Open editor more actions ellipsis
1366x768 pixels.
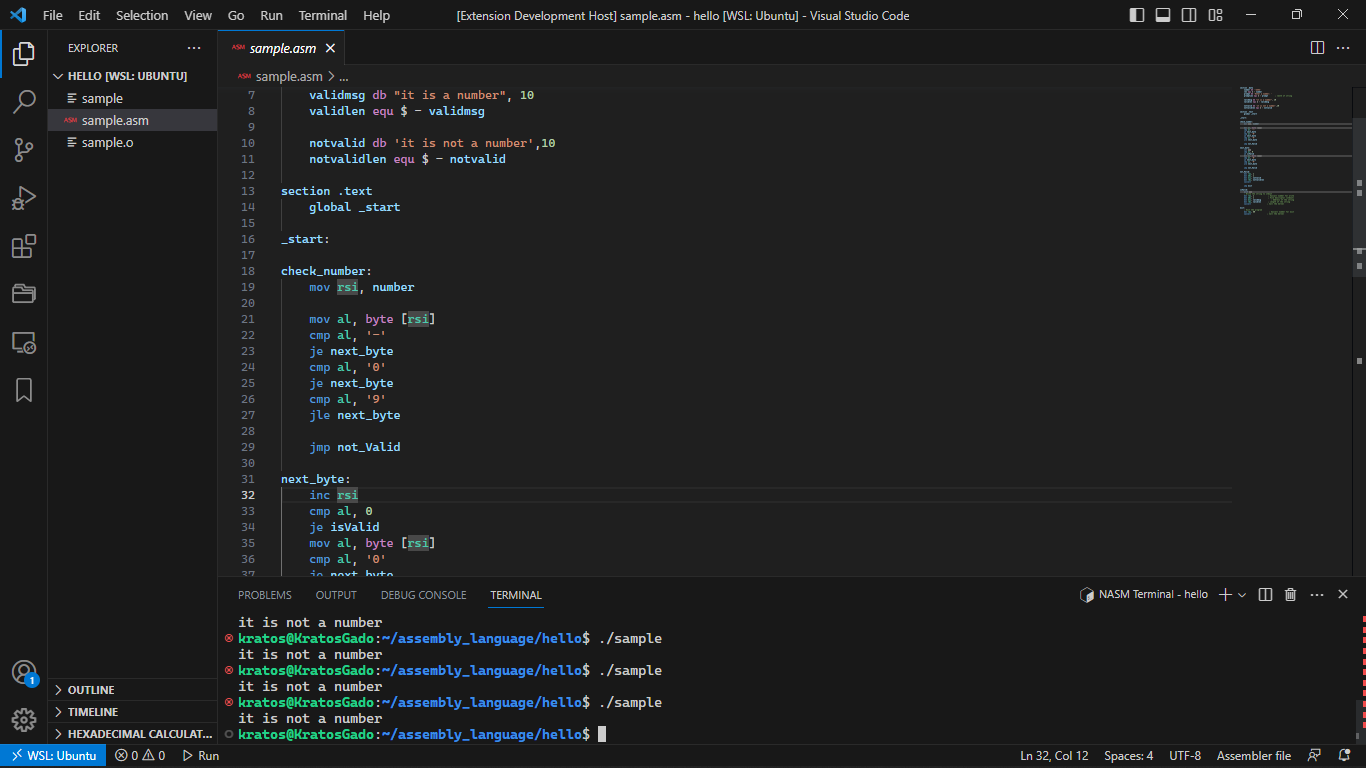click(1344, 48)
